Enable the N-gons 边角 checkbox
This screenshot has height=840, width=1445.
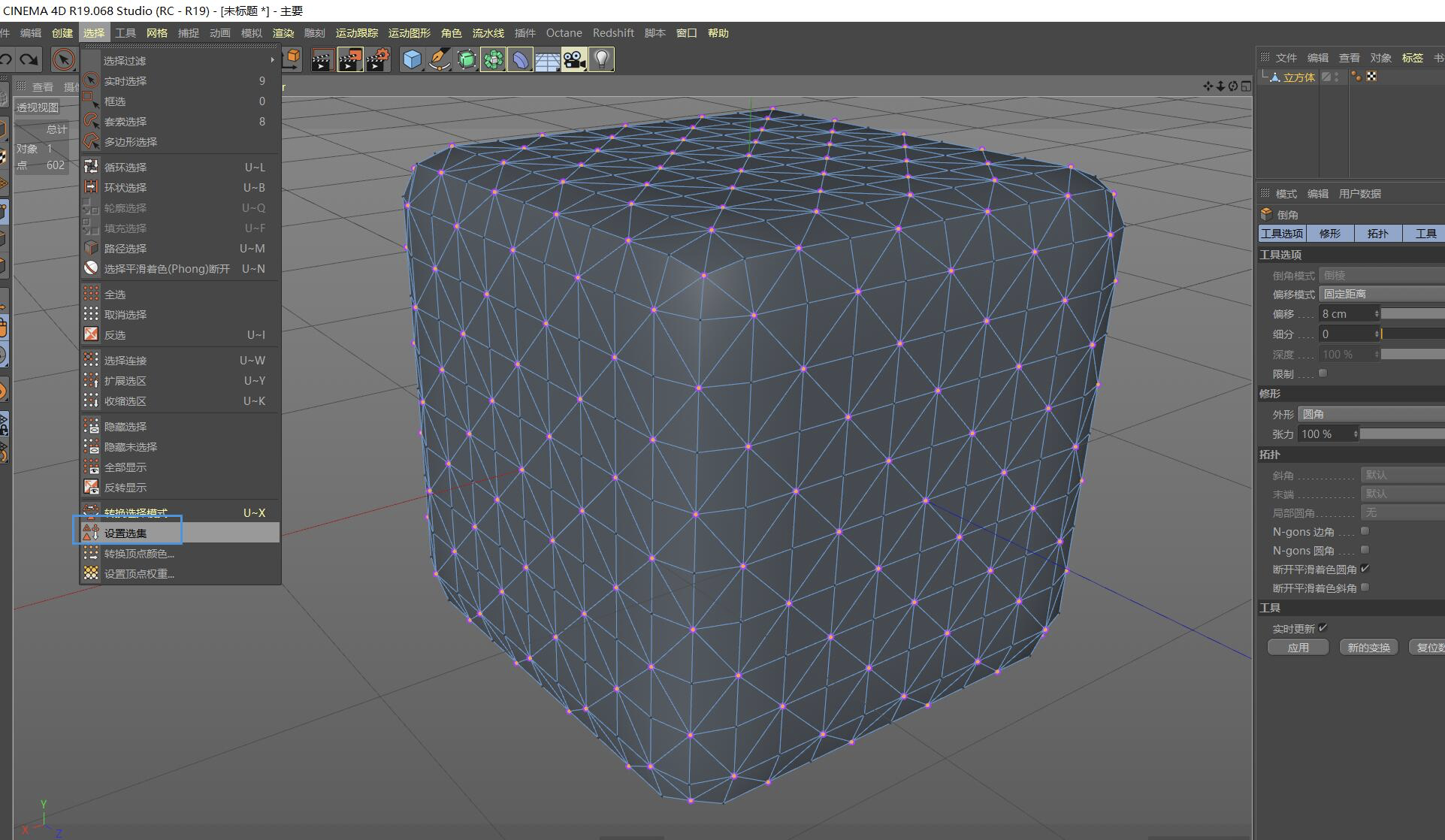point(1365,531)
